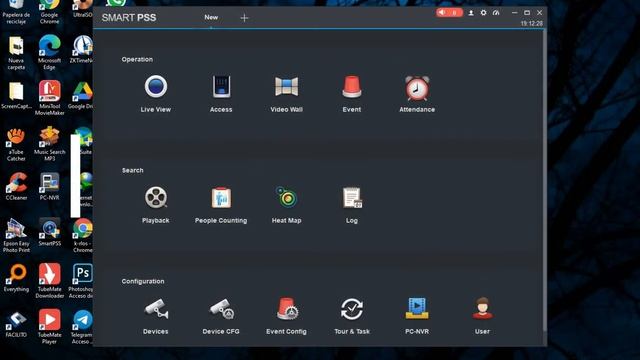Screen dimensions: 640x360
Task: Select Photoshop desktop shortcut
Action: [82, 281]
